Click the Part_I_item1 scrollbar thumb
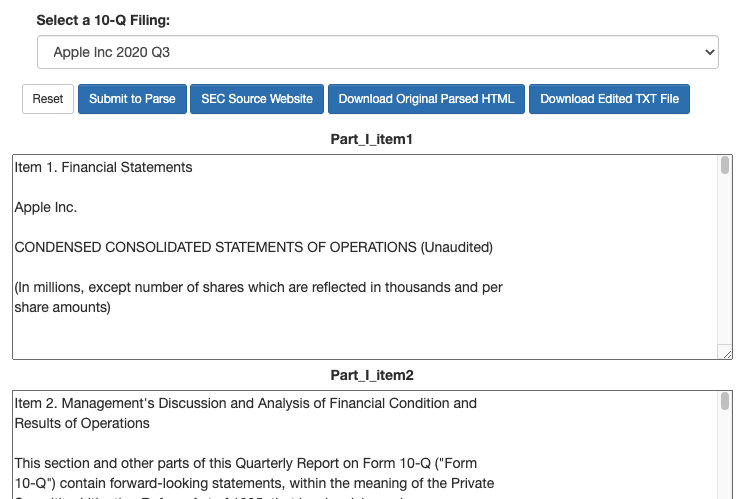 725,165
